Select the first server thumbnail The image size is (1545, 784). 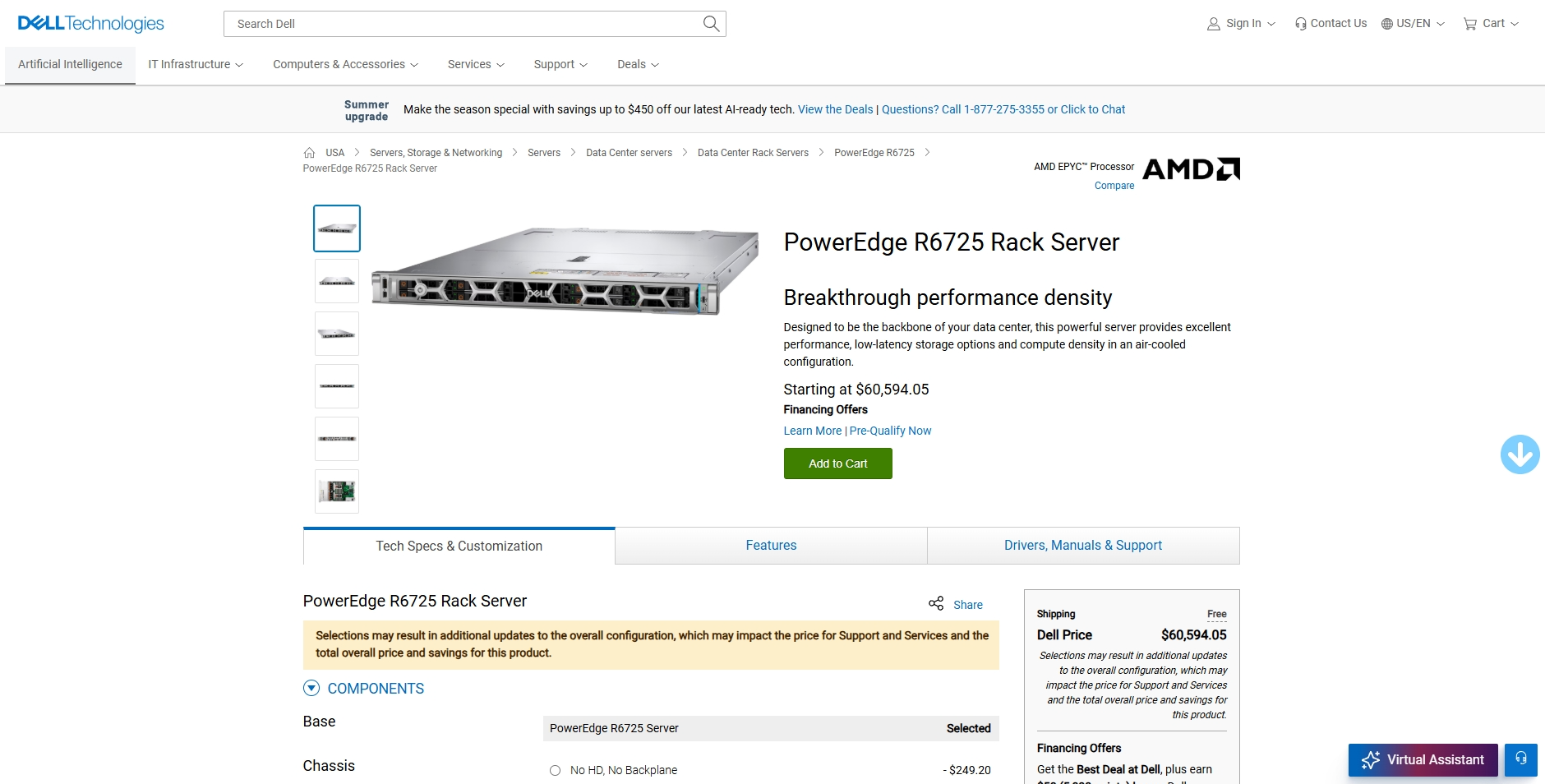tap(337, 228)
